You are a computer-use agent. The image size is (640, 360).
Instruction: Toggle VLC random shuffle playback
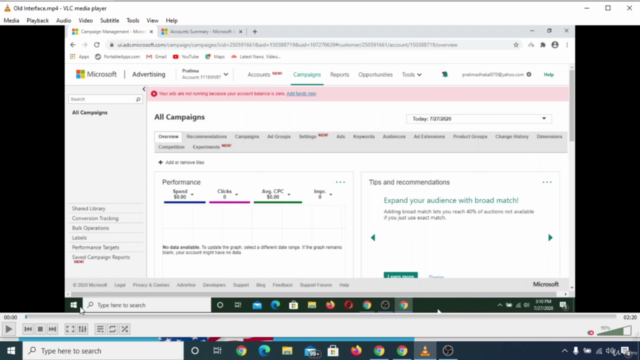click(125, 329)
